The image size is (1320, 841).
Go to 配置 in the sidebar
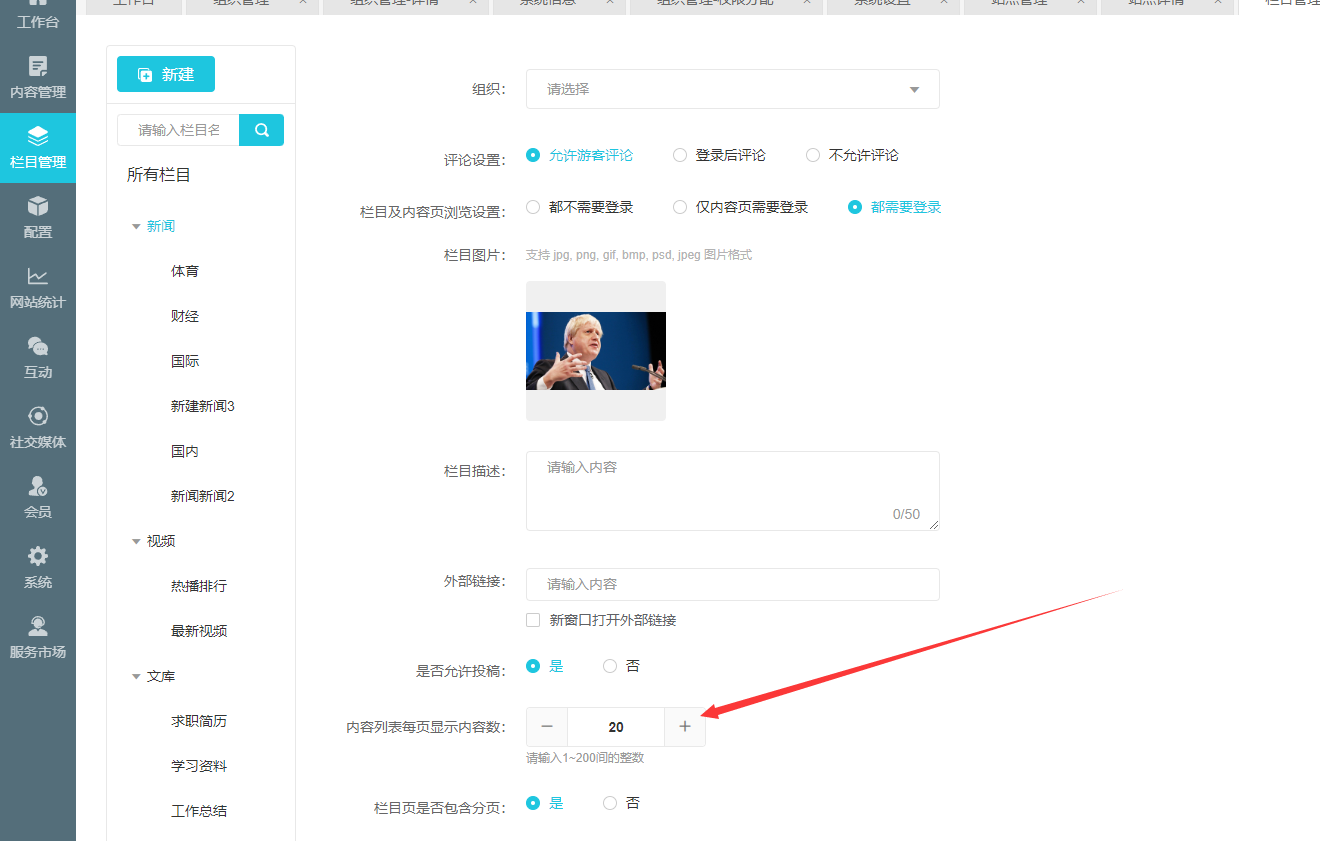coord(38,218)
